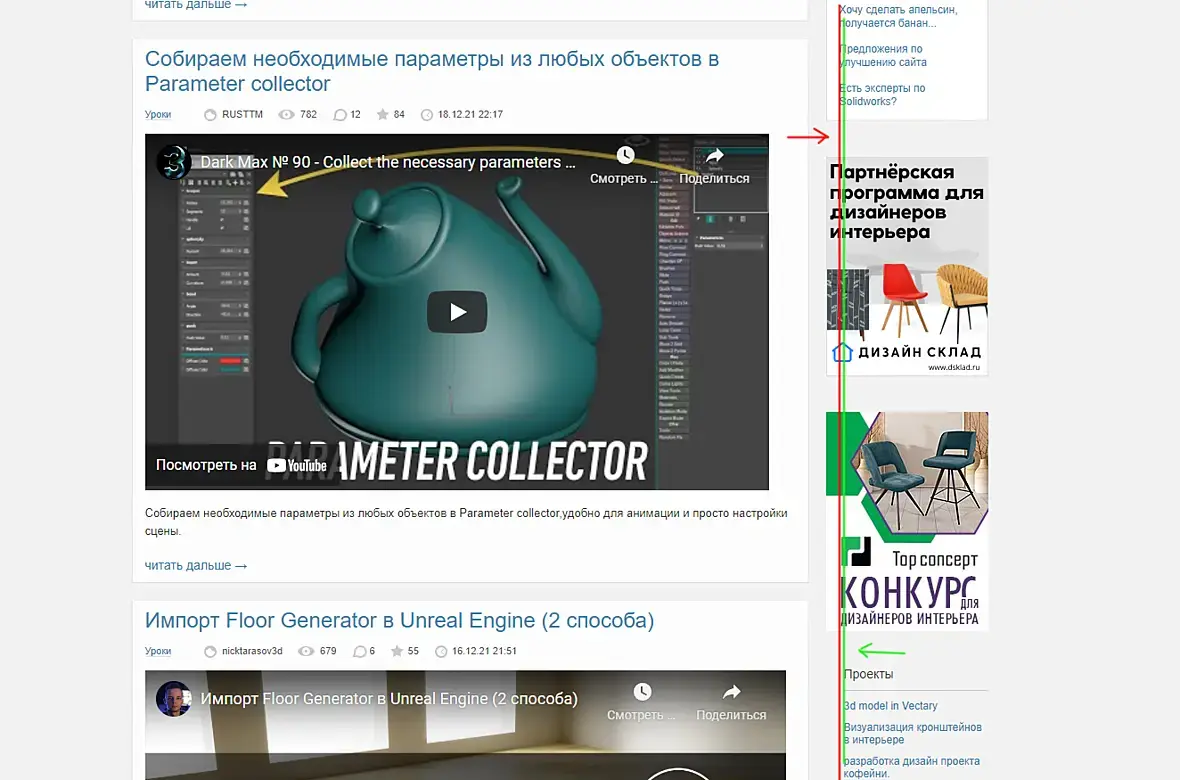This screenshot has height=780, width=1180.
Task: Click views eye icon showing 679
Action: pyautogui.click(x=306, y=651)
